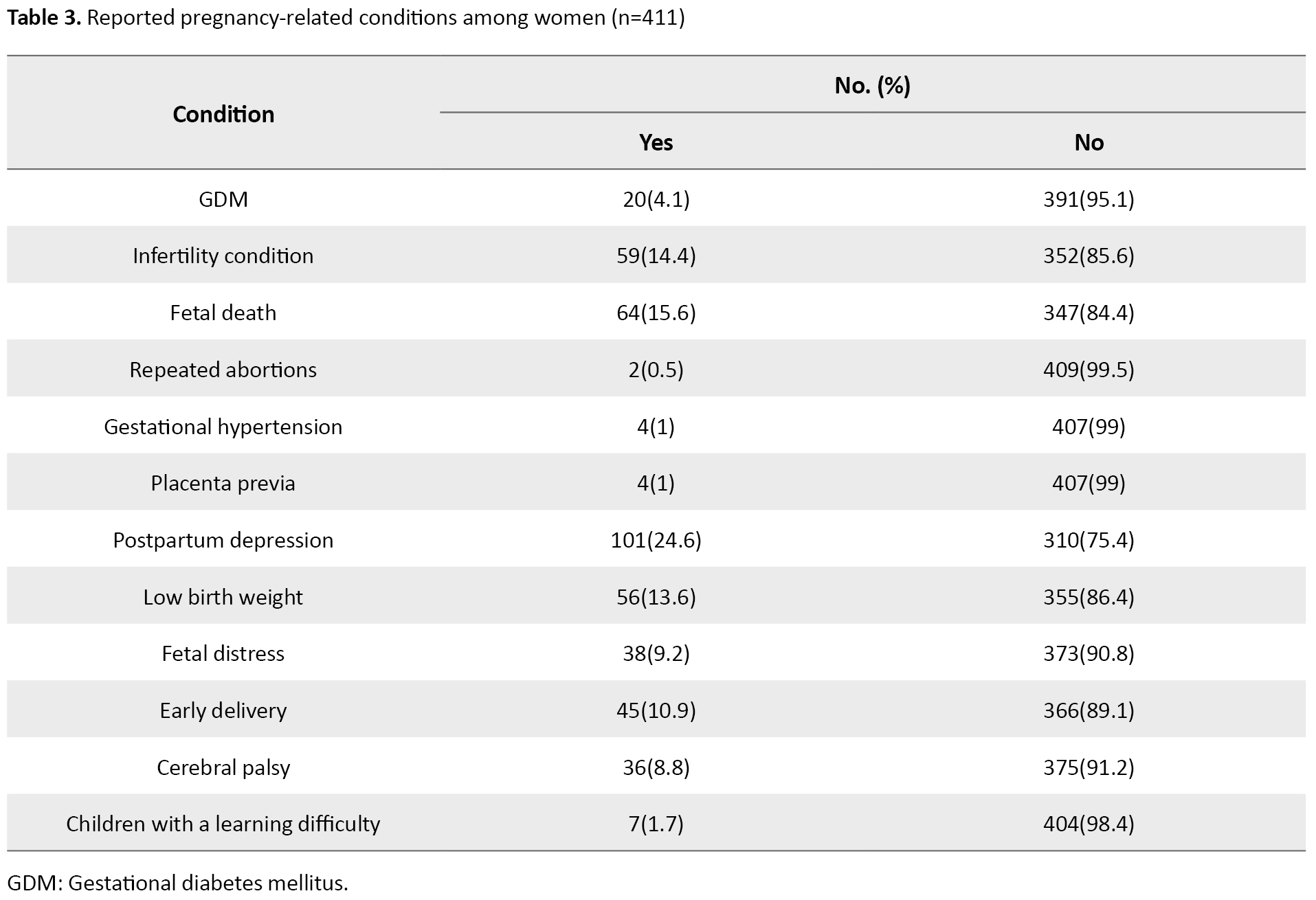Click the Condition column header
Viewport: 1316px width, 900px height.
tap(223, 114)
